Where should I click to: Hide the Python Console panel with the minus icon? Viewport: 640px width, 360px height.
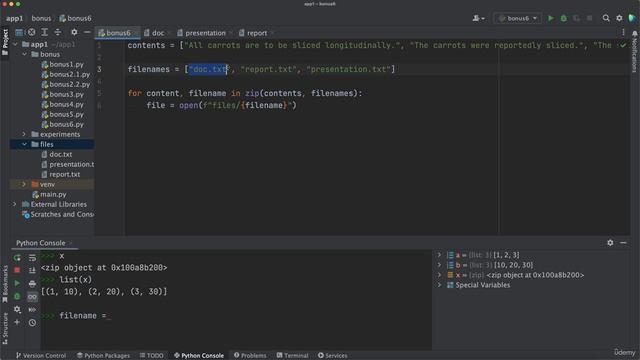(623, 243)
